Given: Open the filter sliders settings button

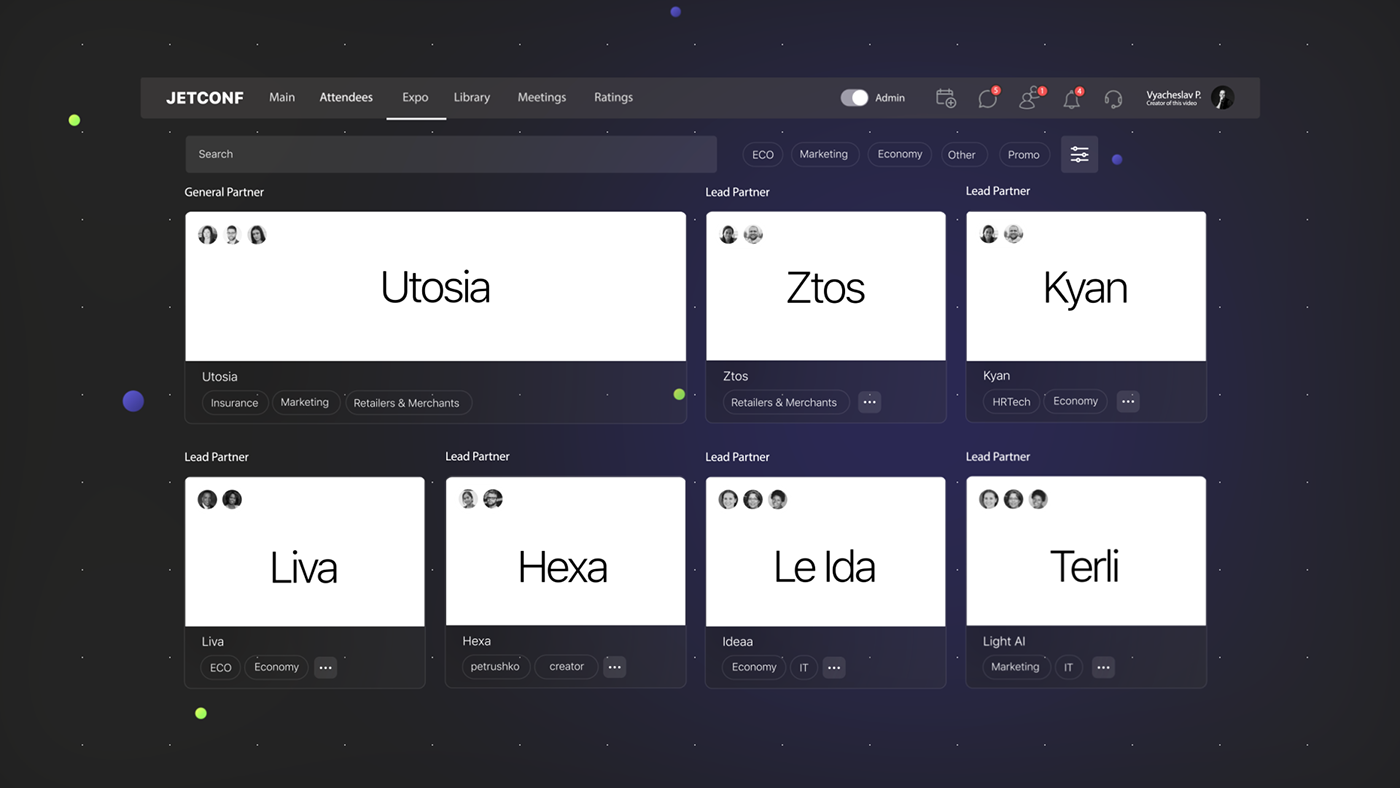Looking at the screenshot, I should point(1079,154).
